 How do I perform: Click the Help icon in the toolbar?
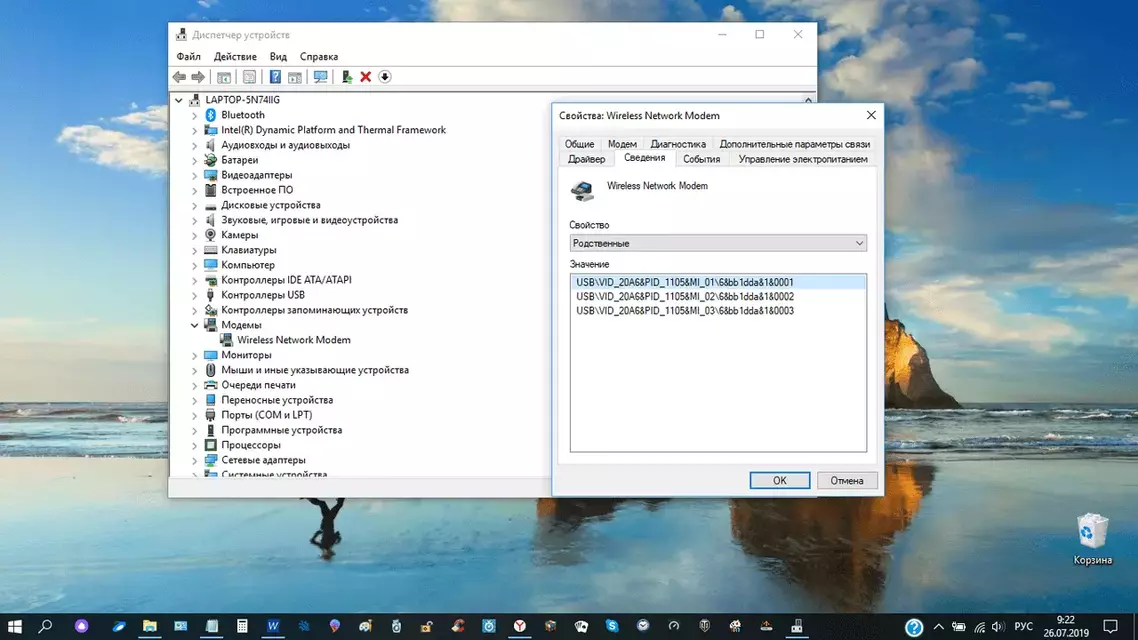pyautogui.click(x=275, y=77)
